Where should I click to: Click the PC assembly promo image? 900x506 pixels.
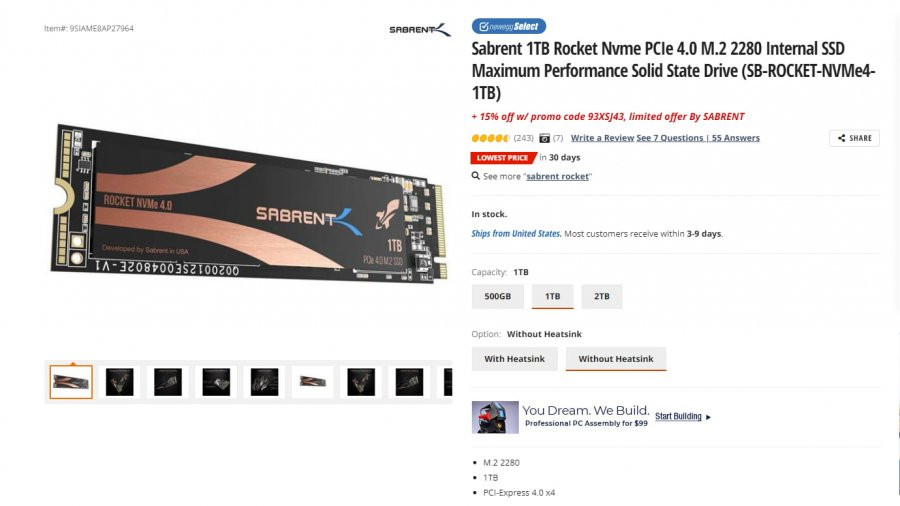pos(495,417)
